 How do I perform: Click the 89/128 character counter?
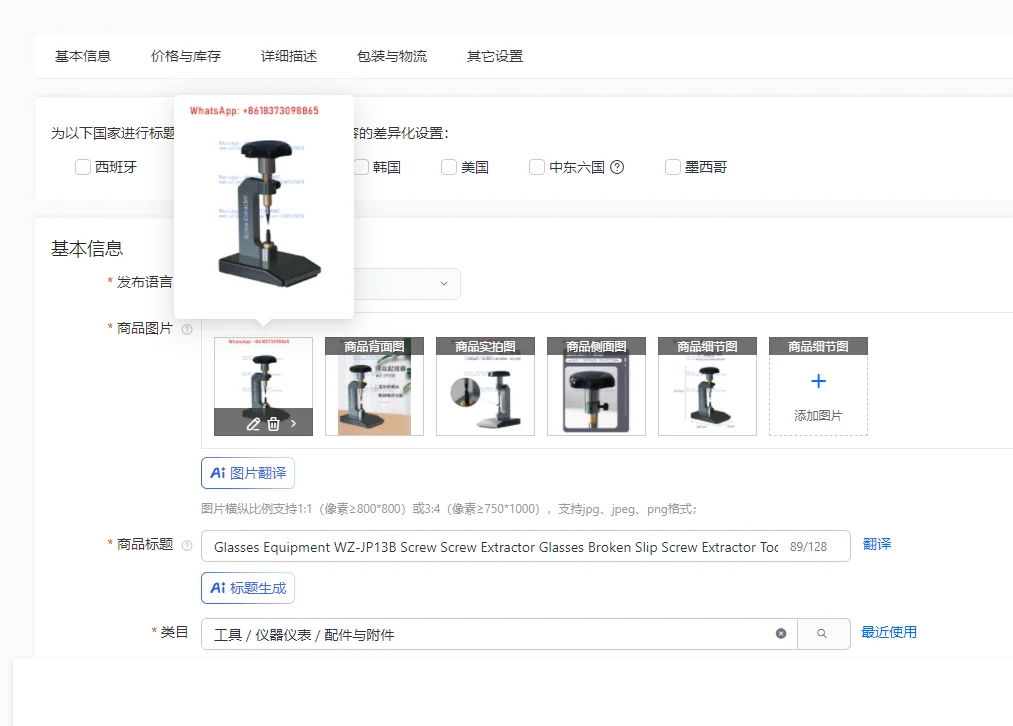(808, 546)
